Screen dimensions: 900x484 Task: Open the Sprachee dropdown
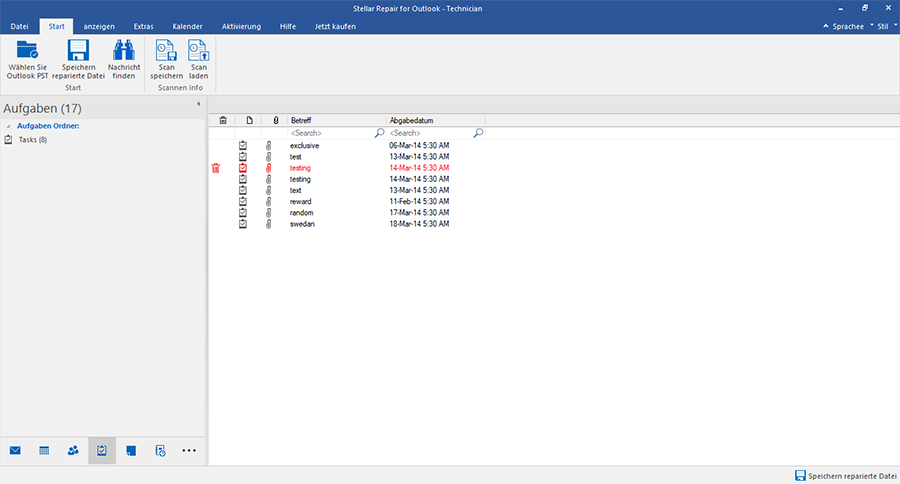click(842, 26)
